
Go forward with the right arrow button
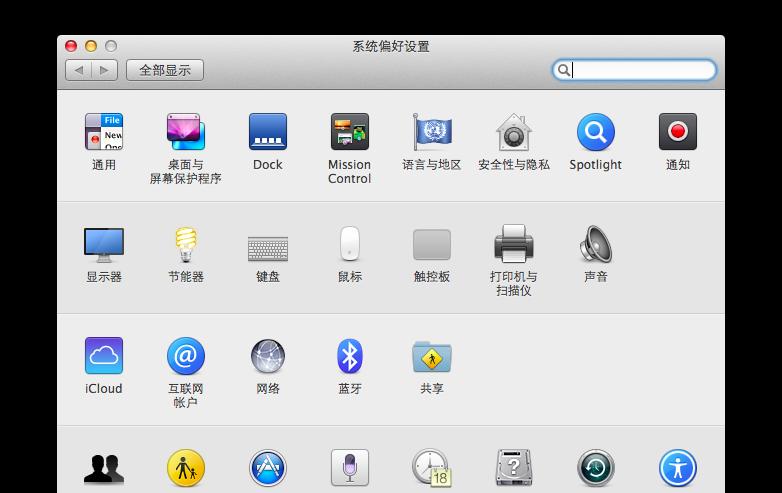105,70
